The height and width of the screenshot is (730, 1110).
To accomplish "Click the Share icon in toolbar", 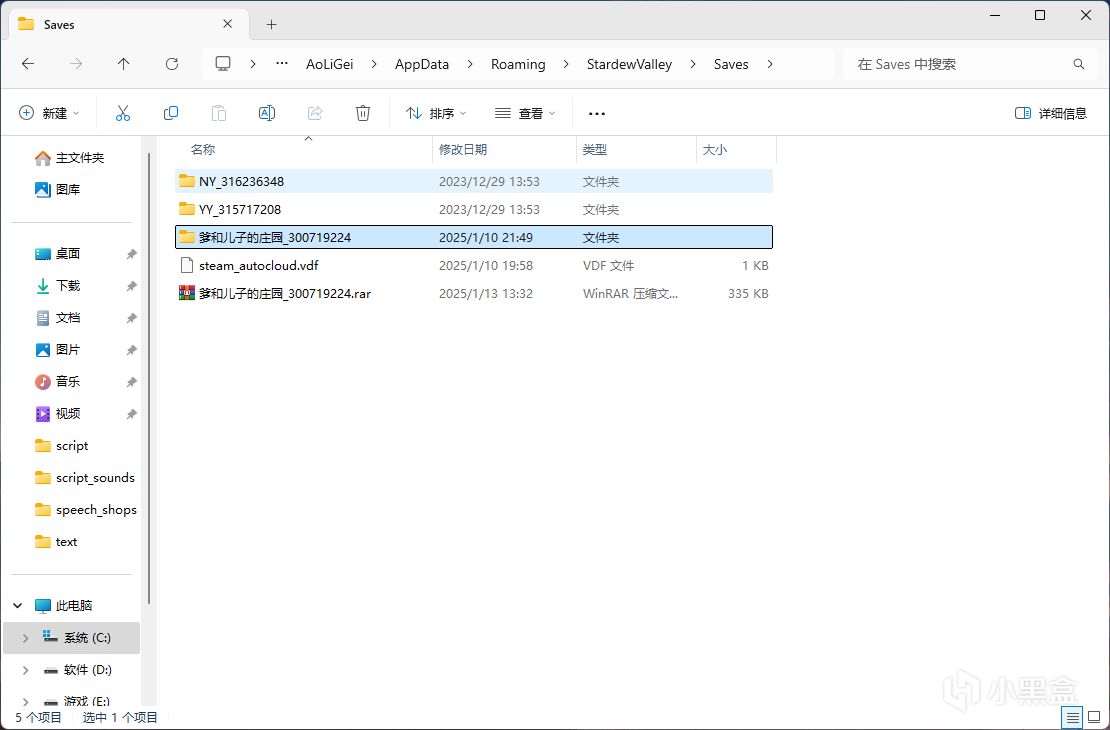I will (x=315, y=113).
